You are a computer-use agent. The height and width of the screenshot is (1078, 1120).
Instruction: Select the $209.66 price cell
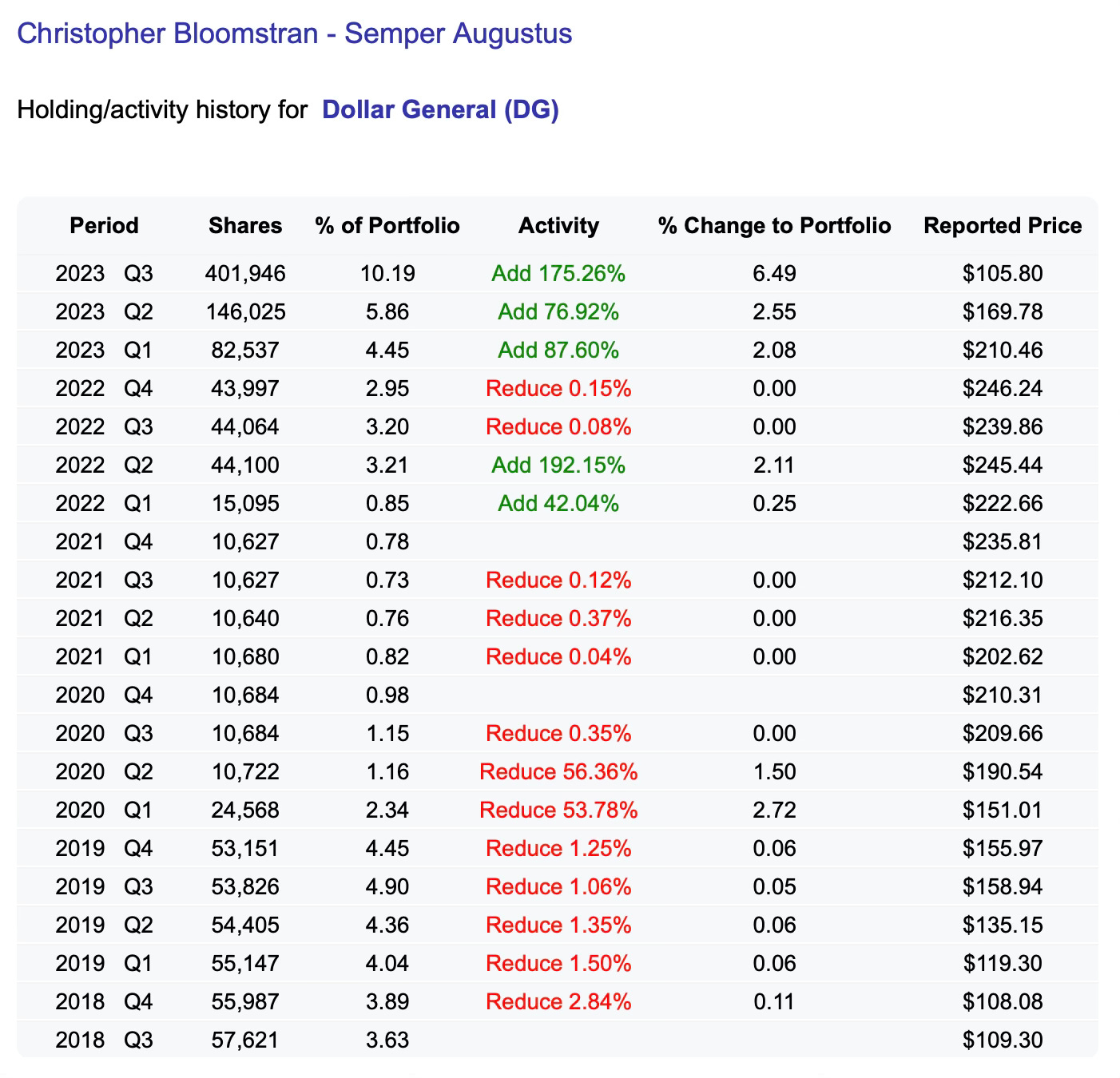[1003, 734]
